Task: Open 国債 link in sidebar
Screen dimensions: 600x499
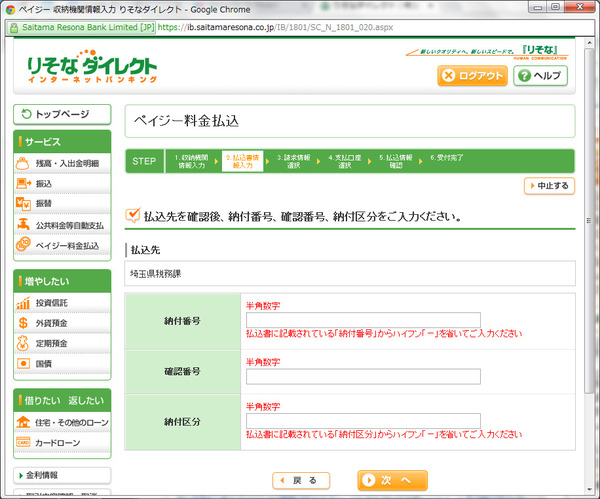Action: (x=62, y=364)
